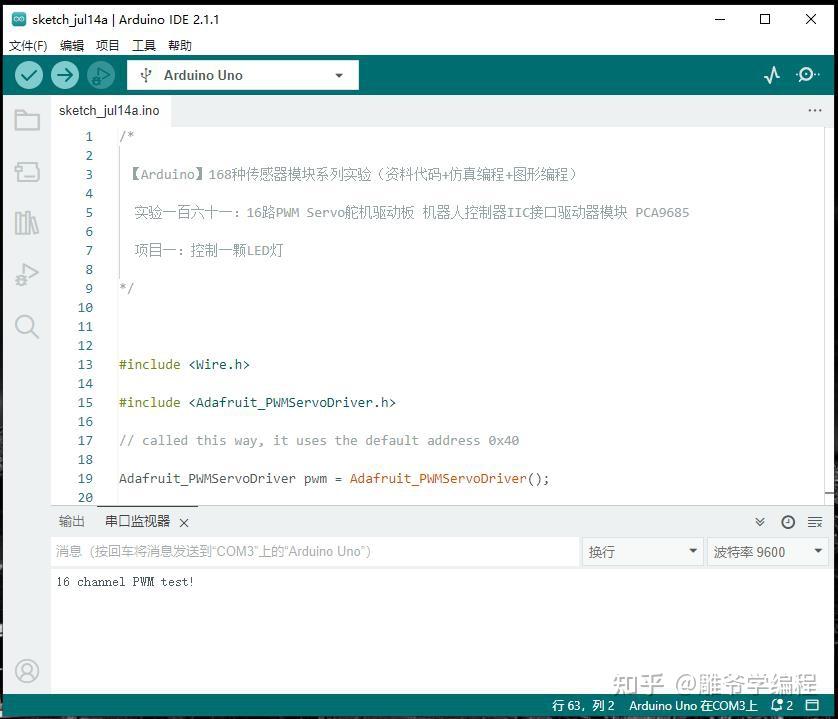Click line number 13 in gutter
The width and height of the screenshot is (838, 719).
[85, 365]
